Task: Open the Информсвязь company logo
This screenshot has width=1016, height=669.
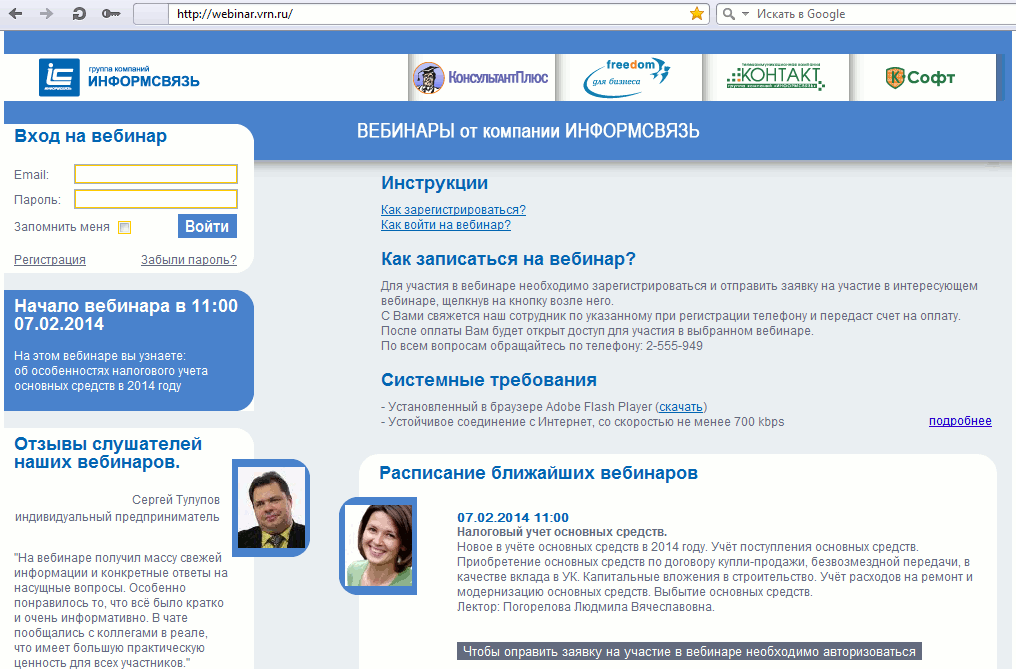Action: pyautogui.click(x=119, y=77)
